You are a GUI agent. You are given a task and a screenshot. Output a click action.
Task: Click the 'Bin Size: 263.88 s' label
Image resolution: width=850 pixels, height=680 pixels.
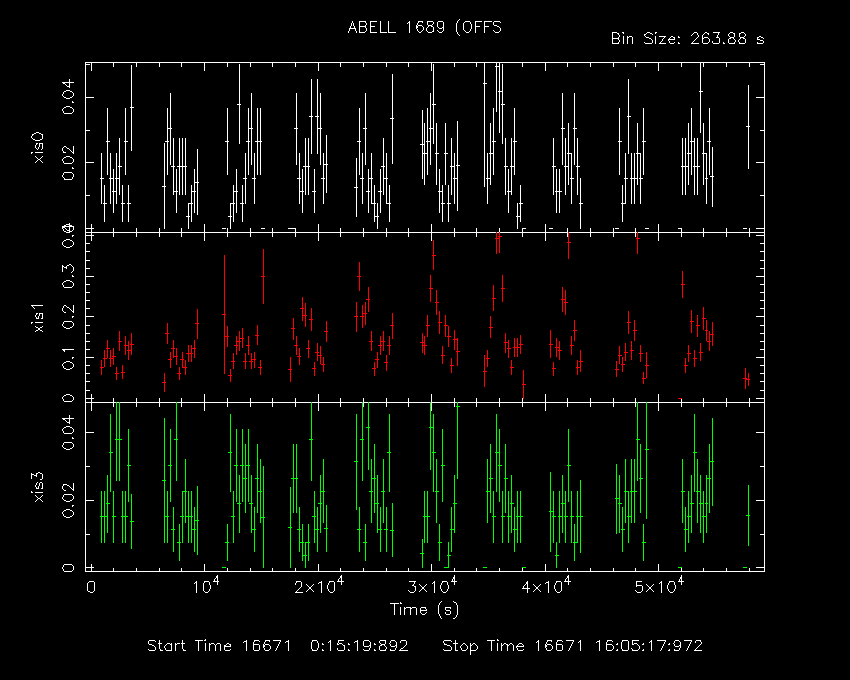point(687,39)
